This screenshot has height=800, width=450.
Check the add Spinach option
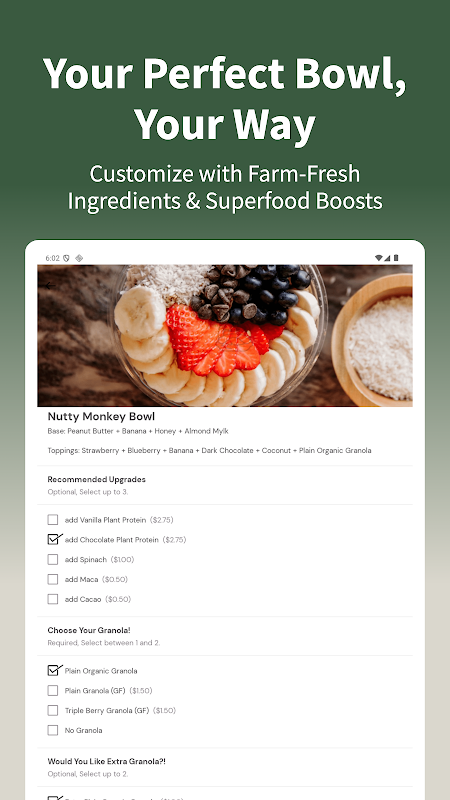pos(53,559)
